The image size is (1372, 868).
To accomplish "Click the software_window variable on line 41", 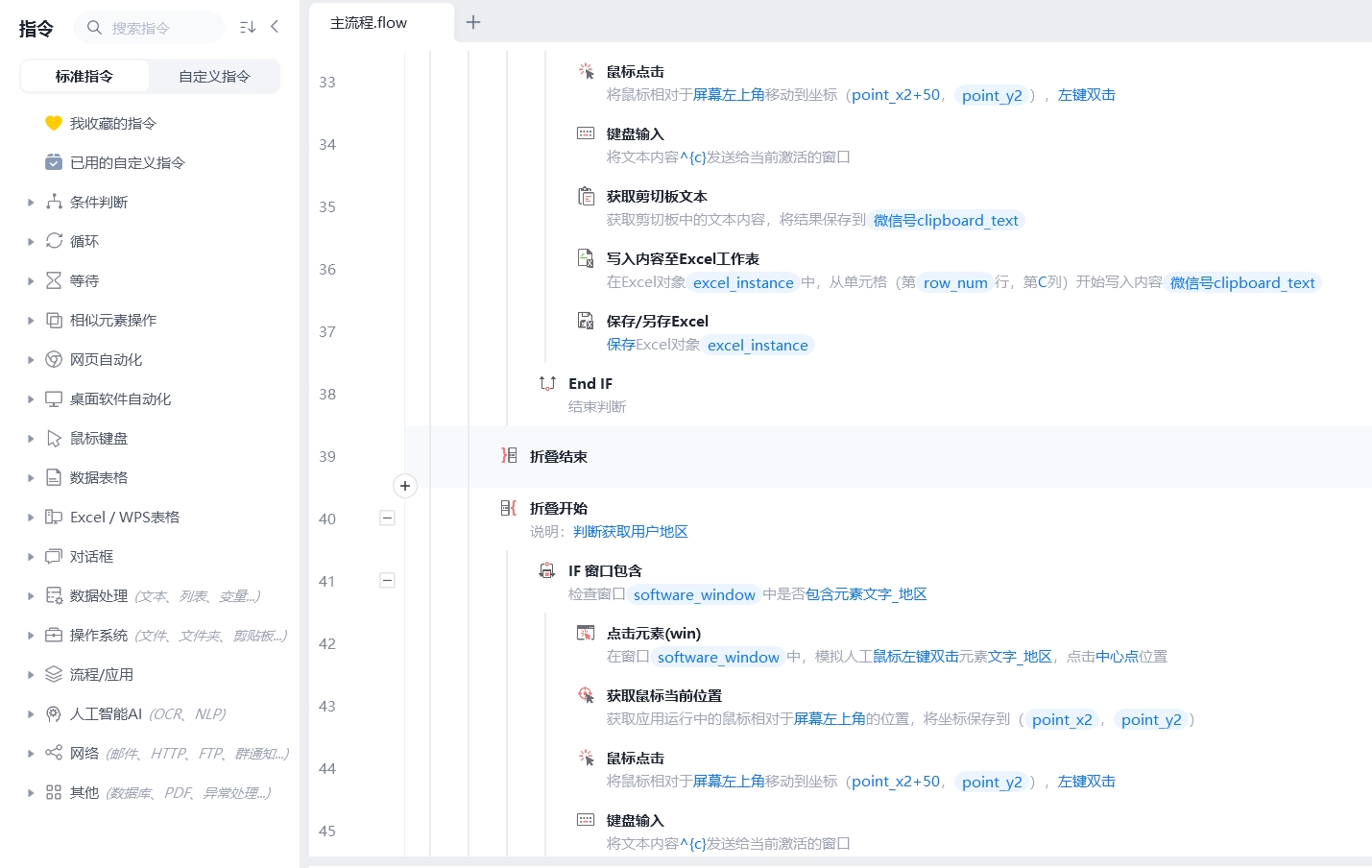I will pyautogui.click(x=694, y=595).
